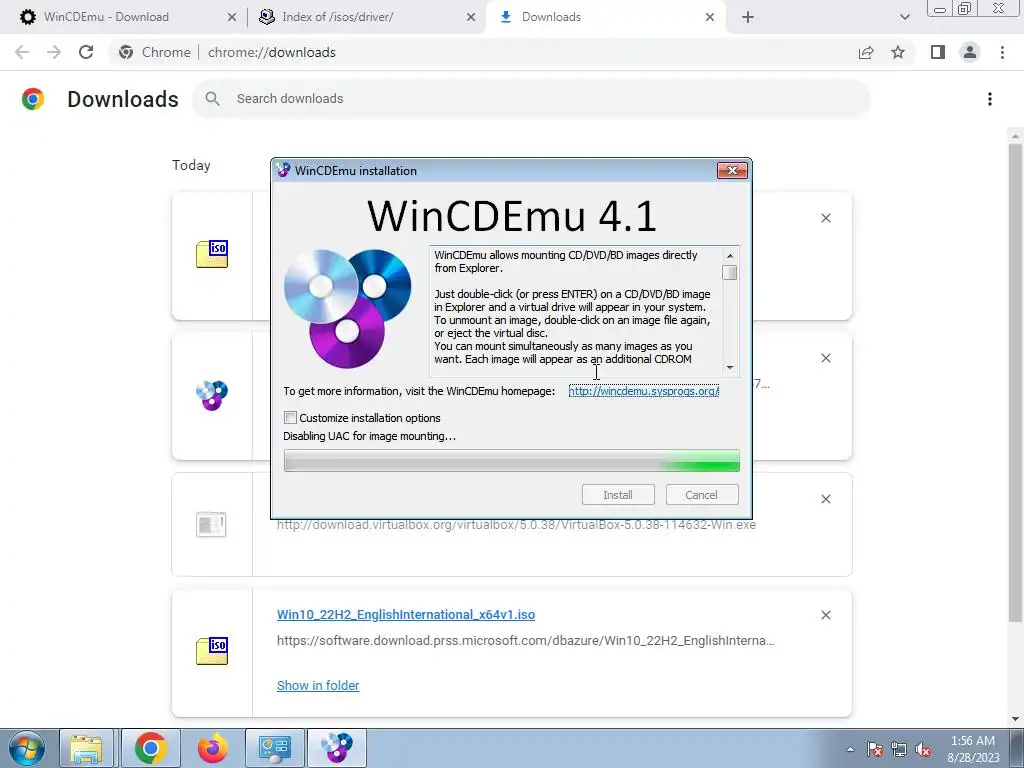Go forward in Chrome
Image resolution: width=1024 pixels, height=768 pixels.
tap(54, 52)
